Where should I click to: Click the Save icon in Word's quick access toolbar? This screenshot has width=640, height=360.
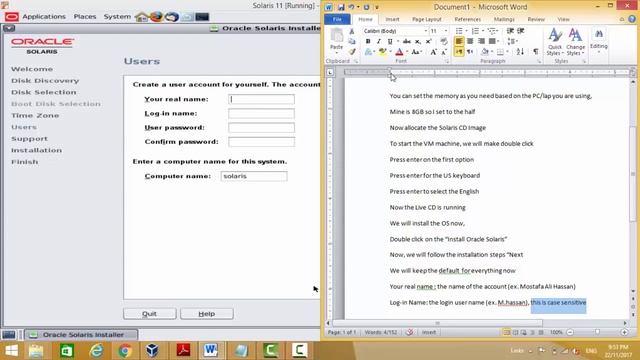click(x=341, y=7)
